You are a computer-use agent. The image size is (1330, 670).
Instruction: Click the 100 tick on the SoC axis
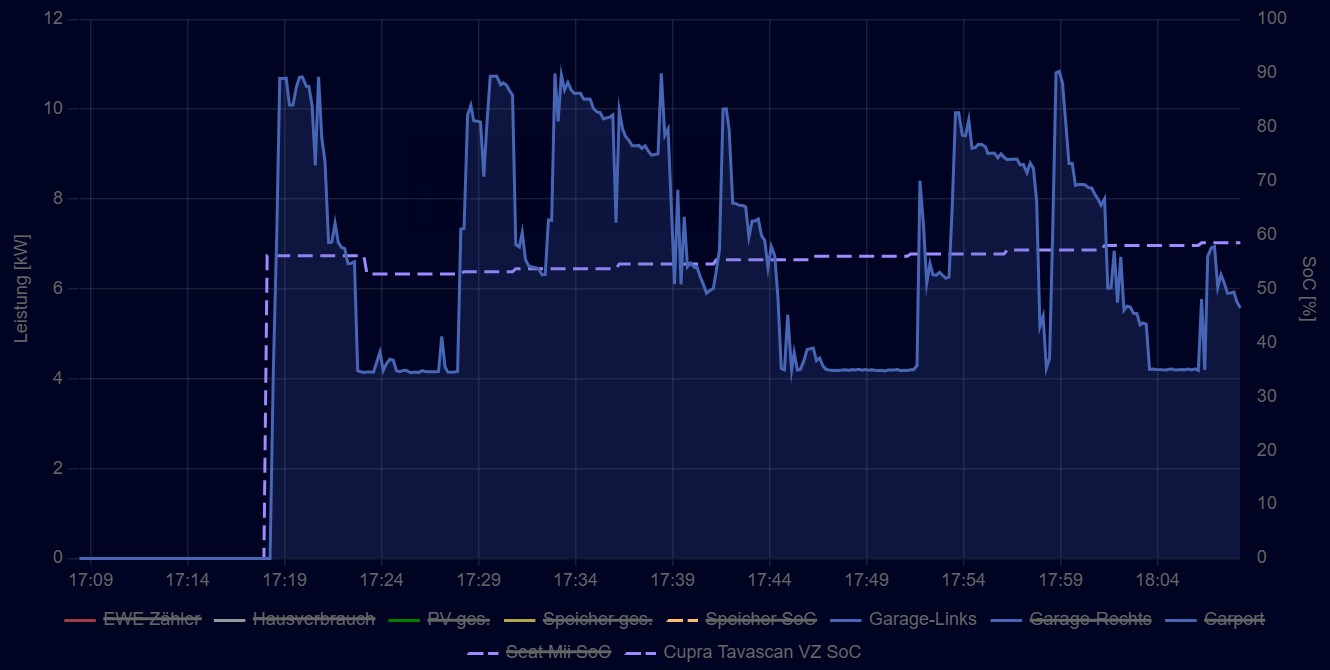(x=1271, y=19)
